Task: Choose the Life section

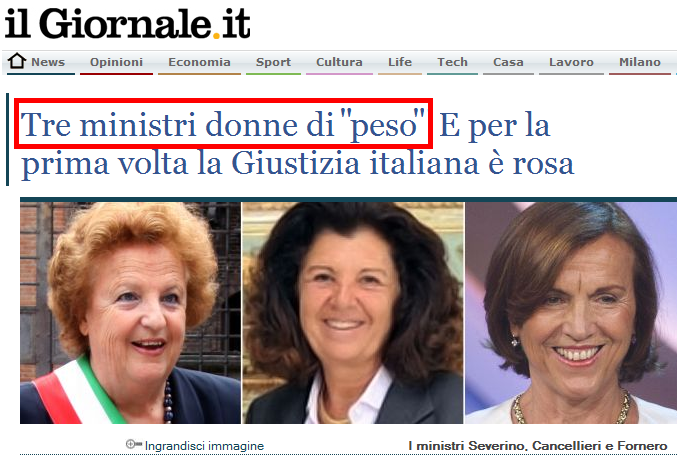Action: (400, 62)
